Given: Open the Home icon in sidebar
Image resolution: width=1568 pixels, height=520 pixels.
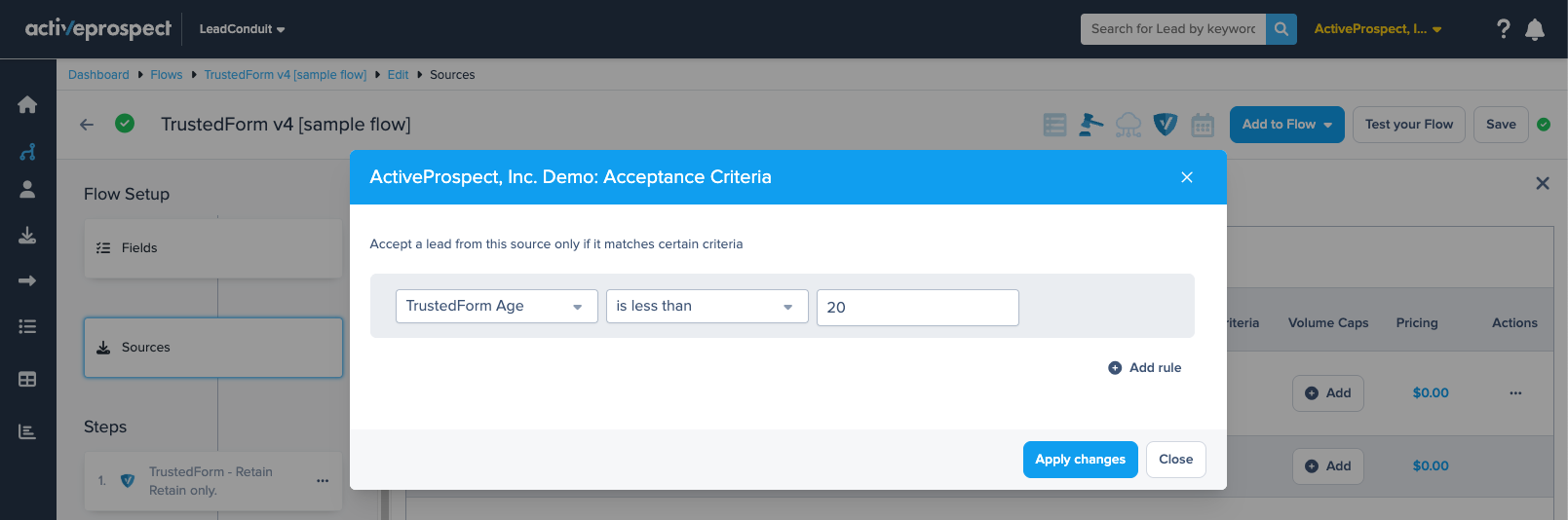Looking at the screenshot, I should (27, 104).
